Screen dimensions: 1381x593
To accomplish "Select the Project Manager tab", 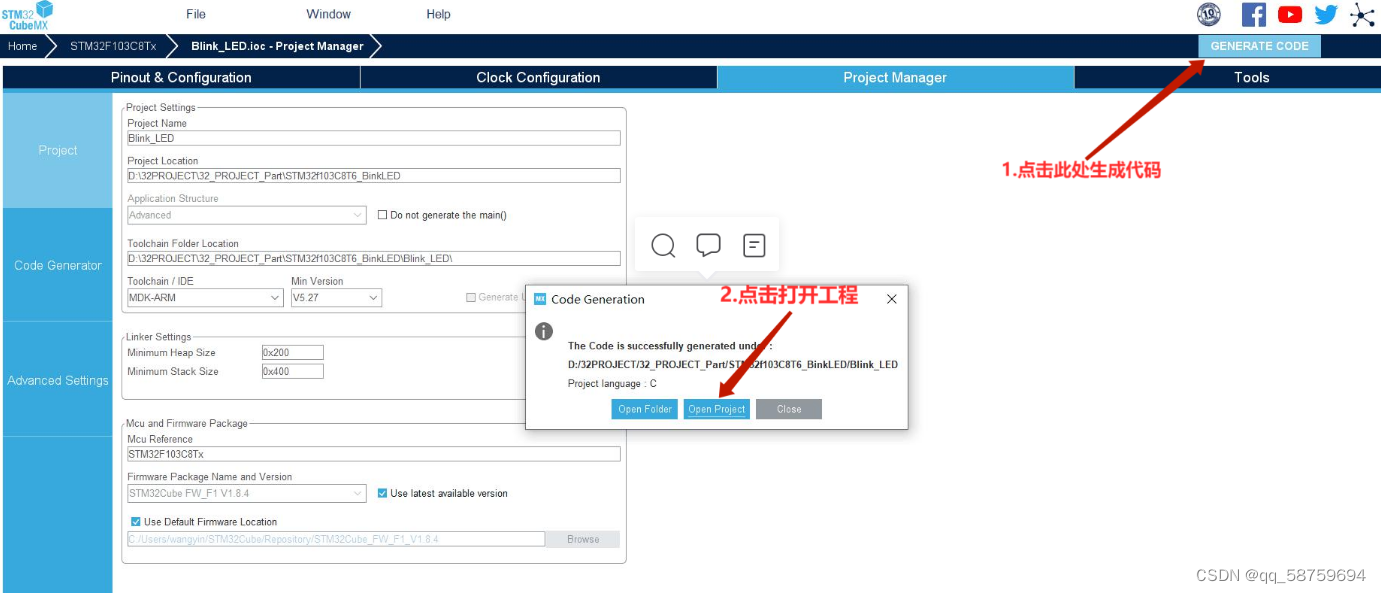I will click(895, 77).
